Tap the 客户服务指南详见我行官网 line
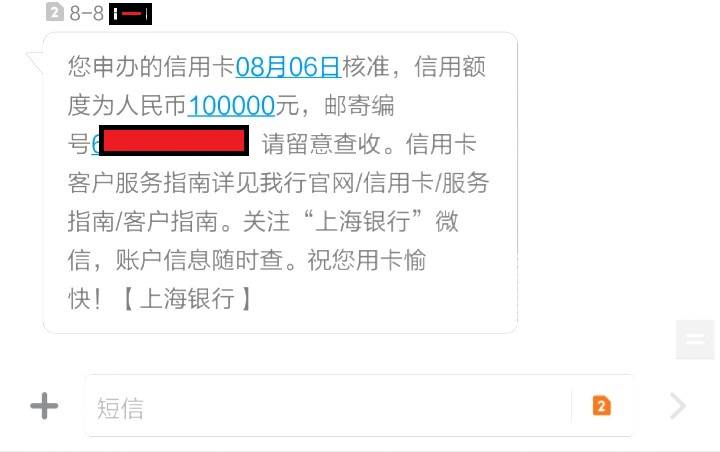This screenshot has width=720, height=452. click(x=211, y=183)
